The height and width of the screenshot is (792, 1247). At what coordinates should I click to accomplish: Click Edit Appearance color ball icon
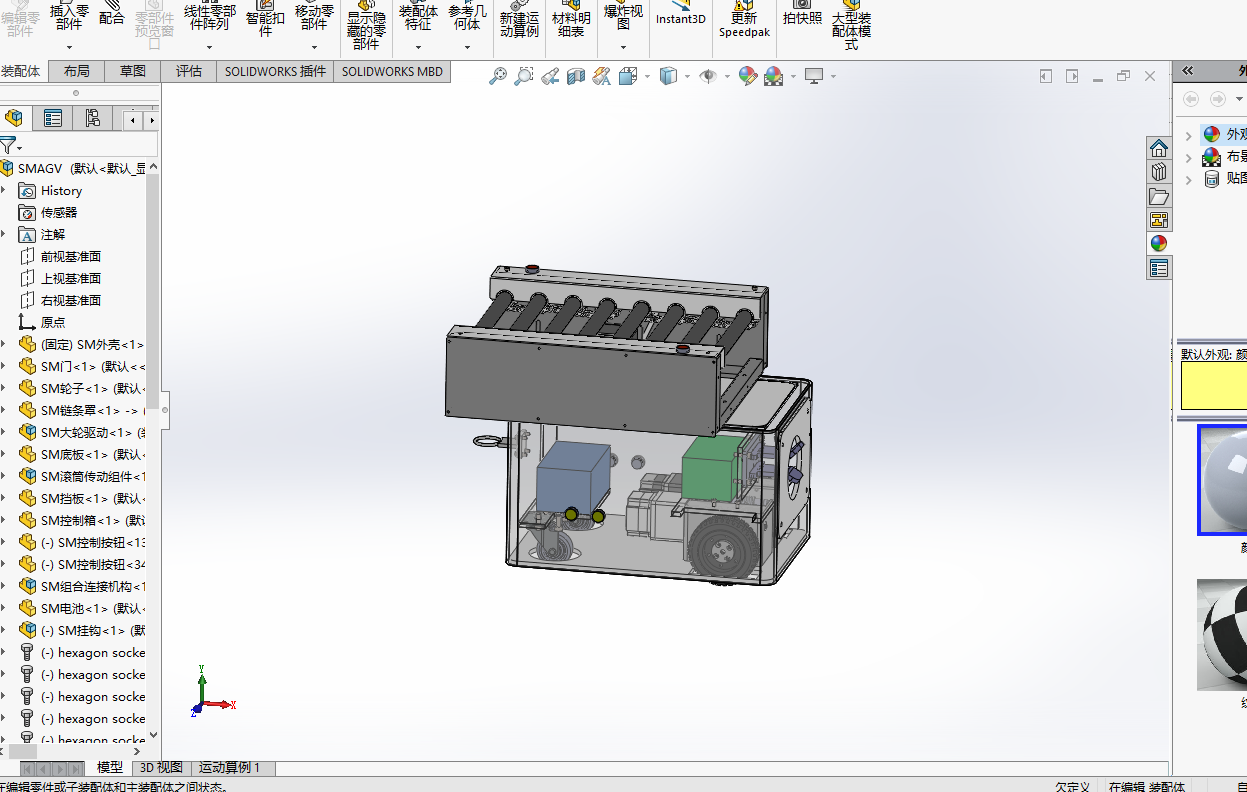point(747,76)
